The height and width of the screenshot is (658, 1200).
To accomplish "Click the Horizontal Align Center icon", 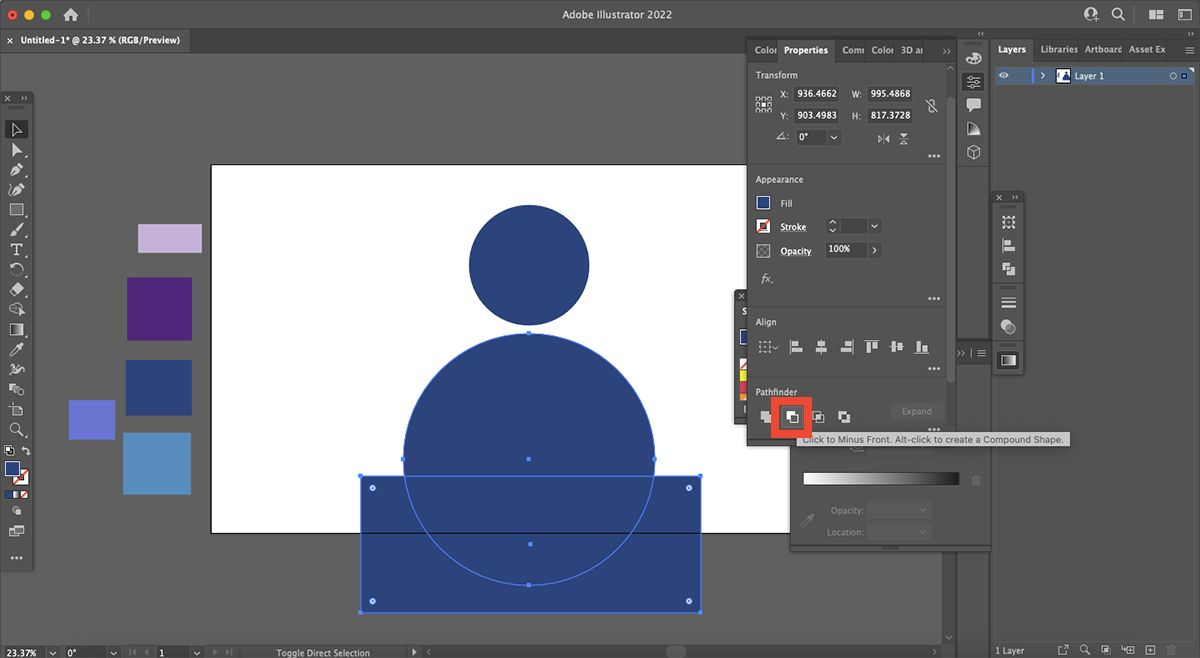I will pyautogui.click(x=822, y=346).
